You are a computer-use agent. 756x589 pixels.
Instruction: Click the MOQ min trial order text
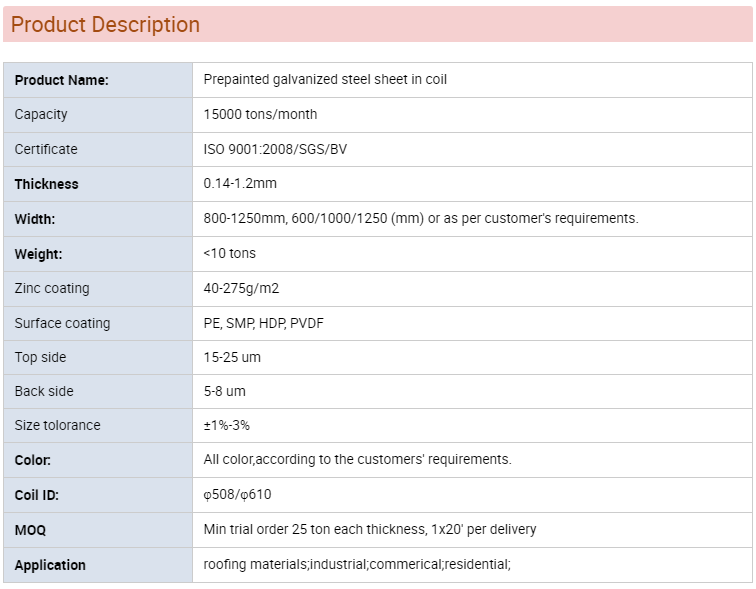tap(370, 529)
